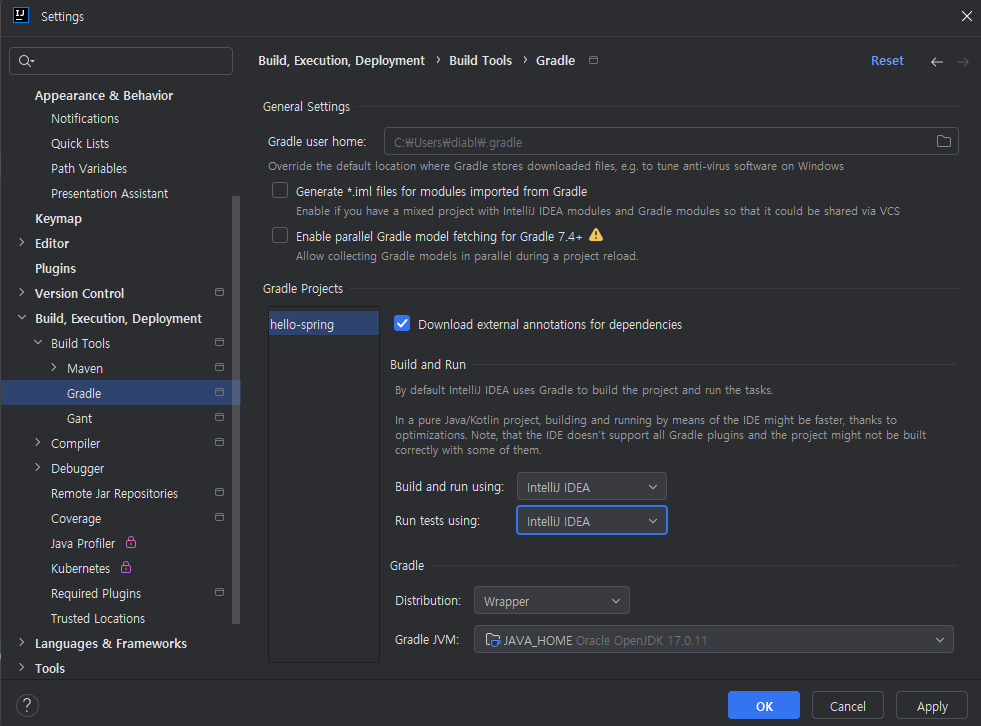981x726 pixels.
Task: Click the project icon beside Build Tools
Action: (x=220, y=342)
